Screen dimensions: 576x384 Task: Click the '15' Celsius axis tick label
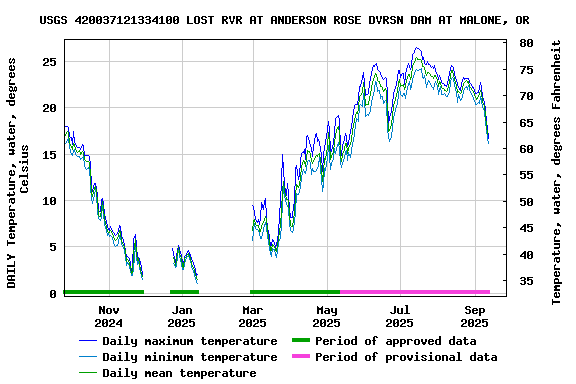pos(50,155)
